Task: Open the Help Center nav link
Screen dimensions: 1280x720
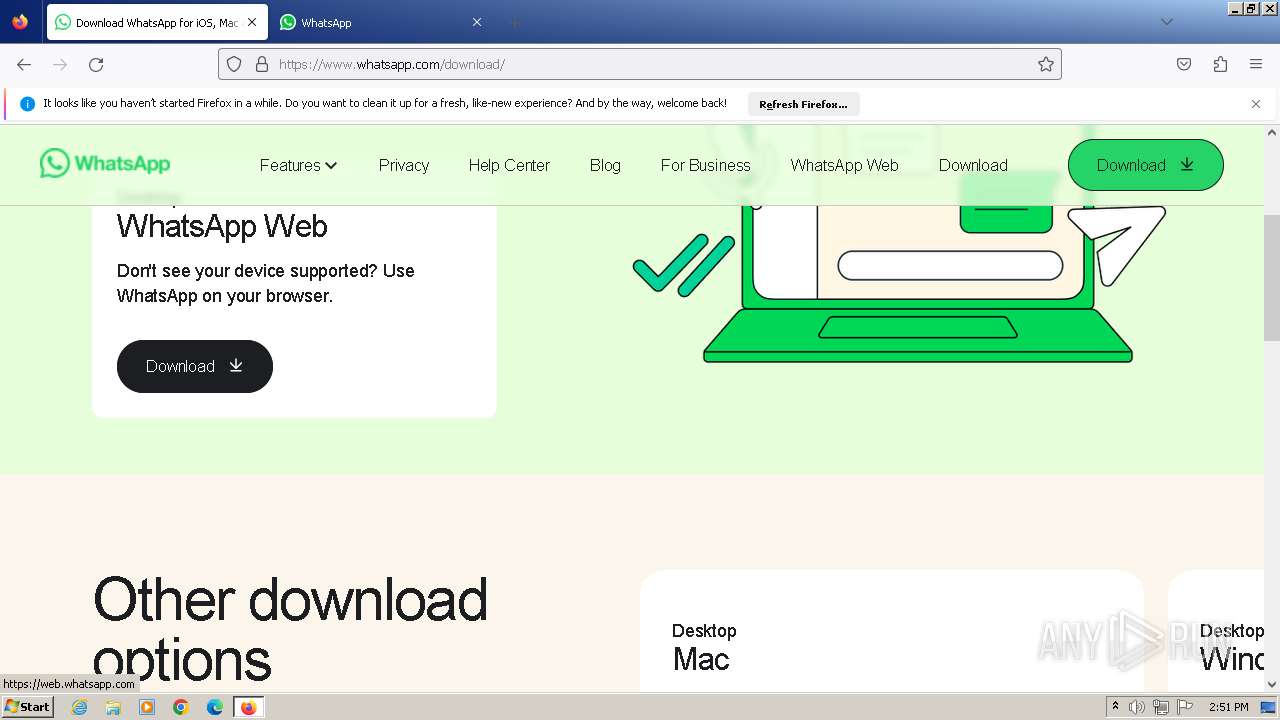Action: pyautogui.click(x=509, y=165)
